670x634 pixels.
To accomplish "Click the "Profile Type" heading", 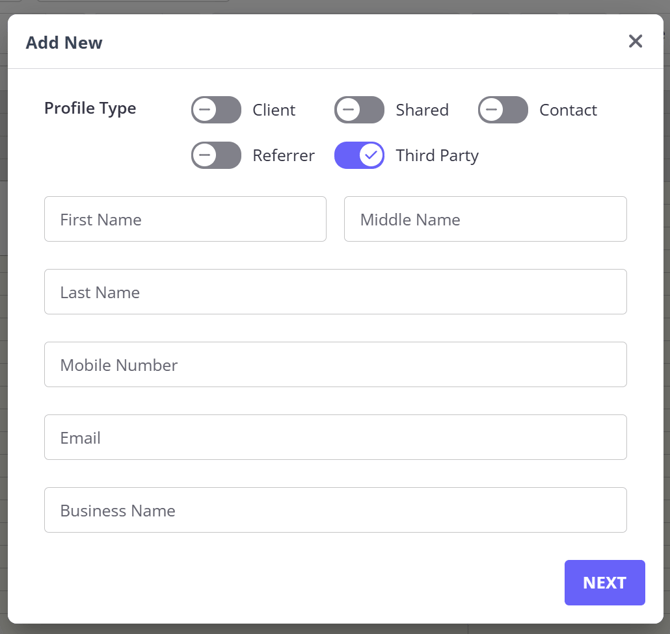I will coord(90,108).
